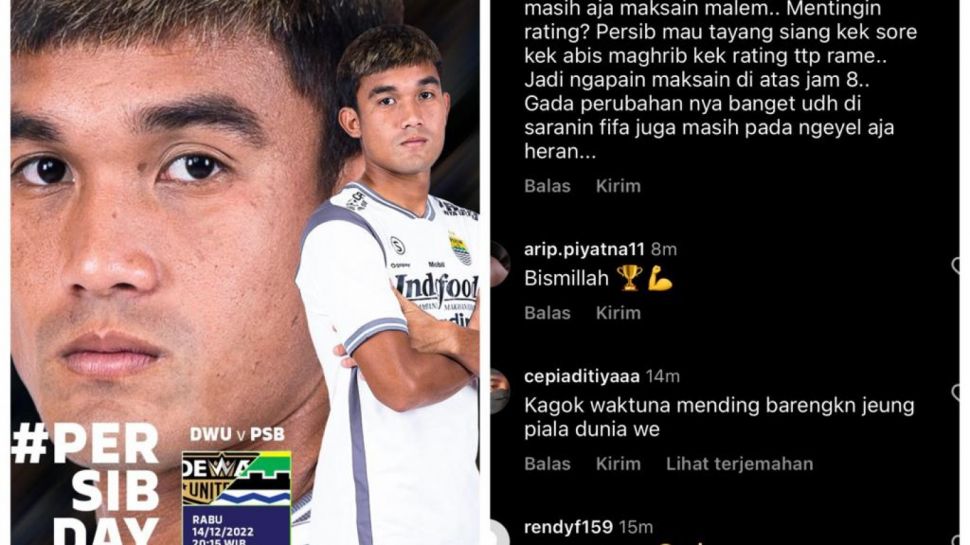
Task: Click Kirim under the long top comment
Action: coord(618,186)
